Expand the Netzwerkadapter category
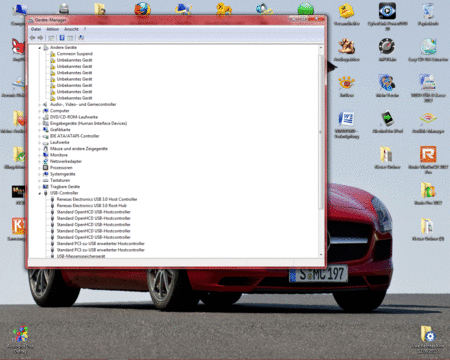Image resolution: width=450 pixels, height=360 pixels. click(40, 162)
